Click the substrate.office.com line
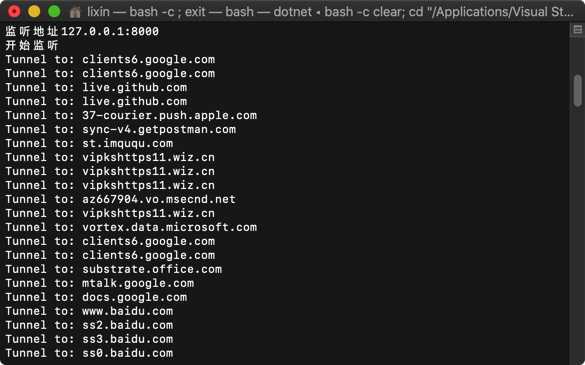The image size is (585, 365). pyautogui.click(x=113, y=269)
